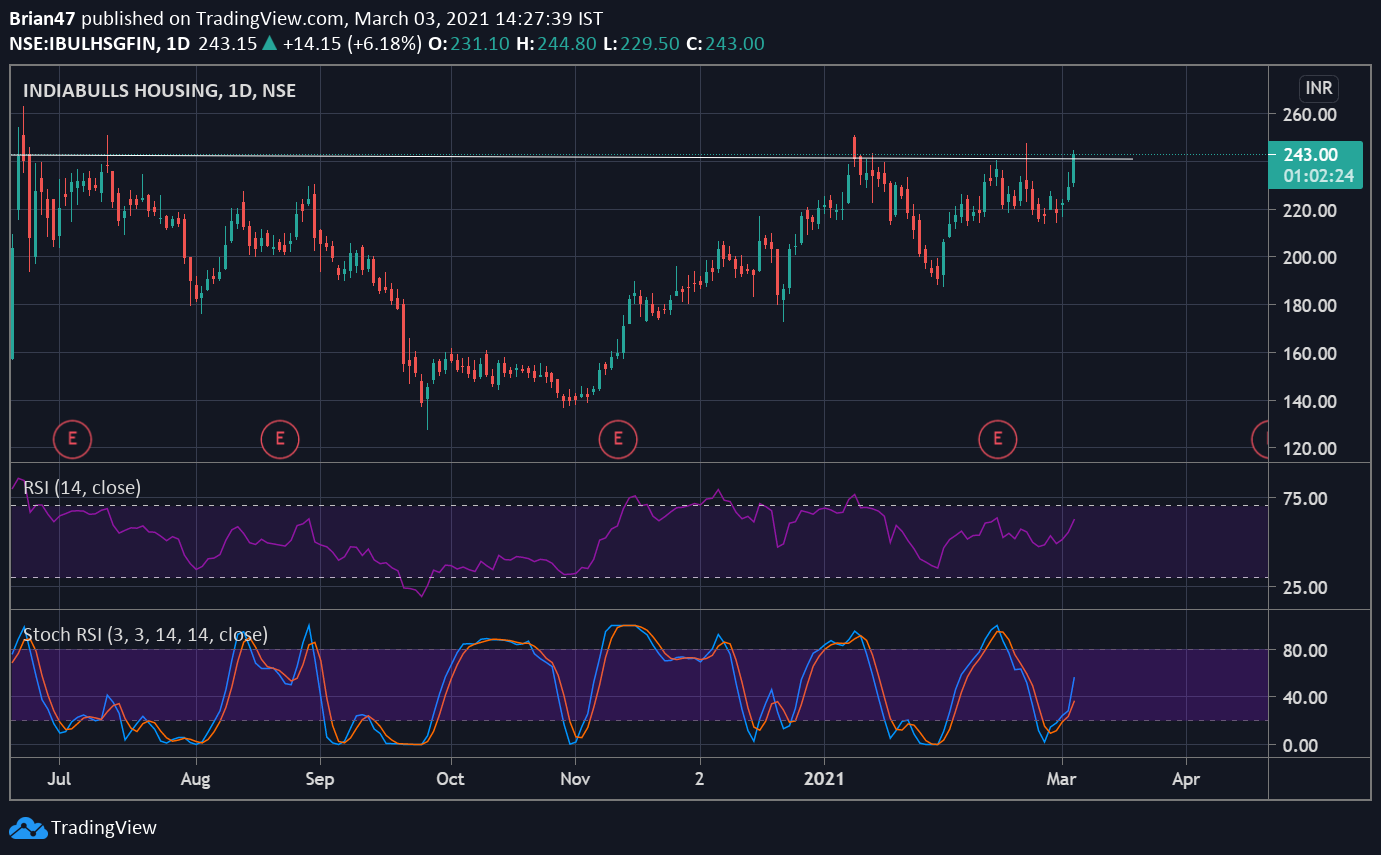Click the +14.15 (+6.18%) change value
1381x855 pixels.
351,43
